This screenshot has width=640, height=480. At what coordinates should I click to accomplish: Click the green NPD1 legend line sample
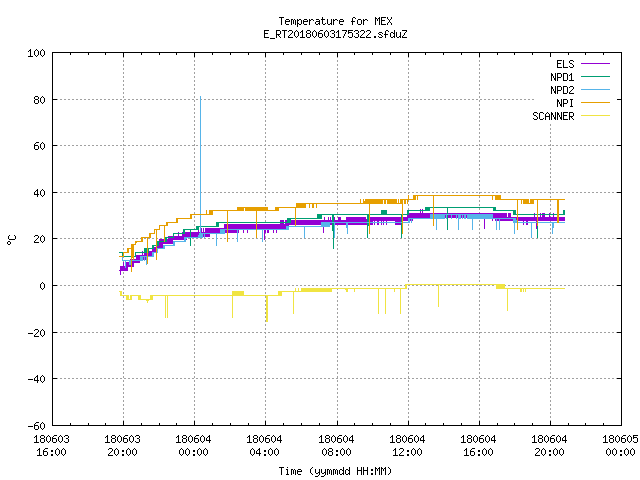595,77
